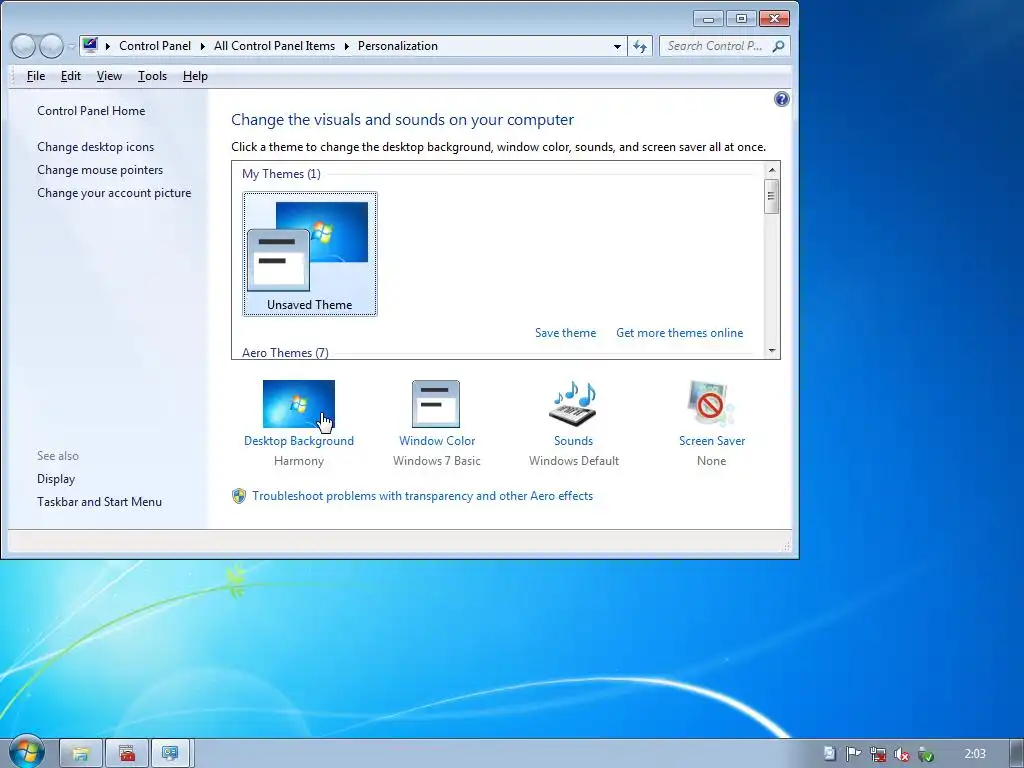Expand breadcrumb arrow after Control Panel
Screen dimensions: 1024x768
point(202,46)
